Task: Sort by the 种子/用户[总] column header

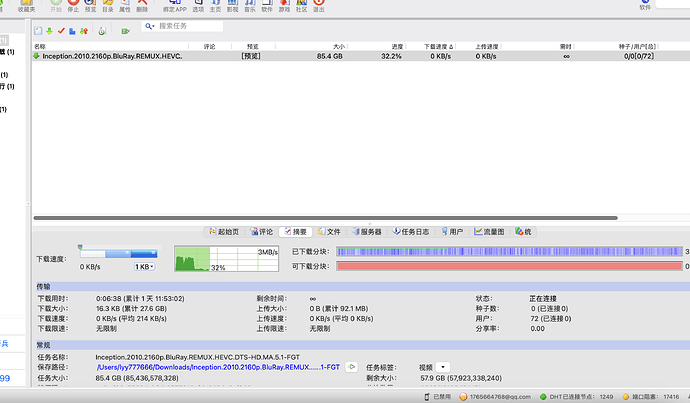Action: [x=637, y=47]
